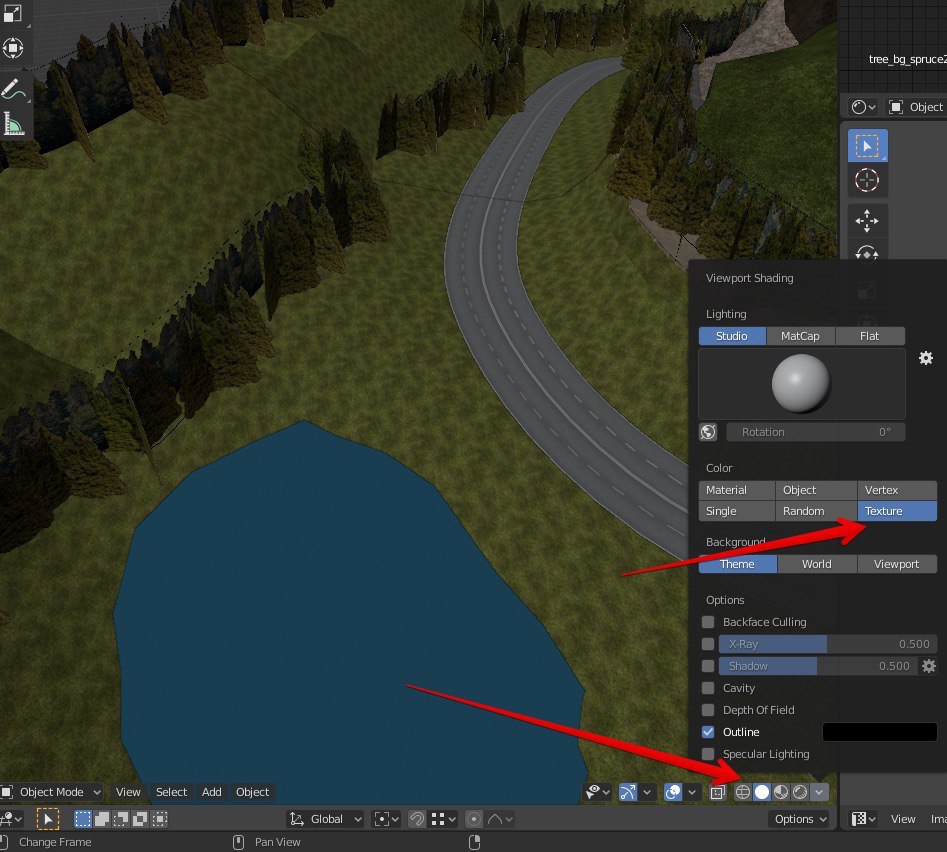The height and width of the screenshot is (852, 947).
Task: Open studio light settings gear
Action: (926, 358)
